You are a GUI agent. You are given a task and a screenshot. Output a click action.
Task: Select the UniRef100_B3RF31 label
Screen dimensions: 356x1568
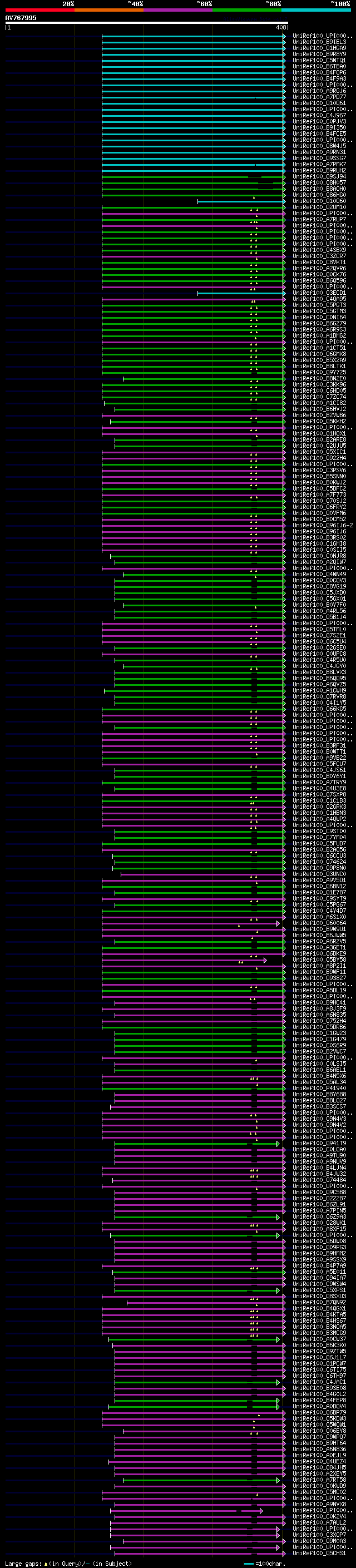319,745
